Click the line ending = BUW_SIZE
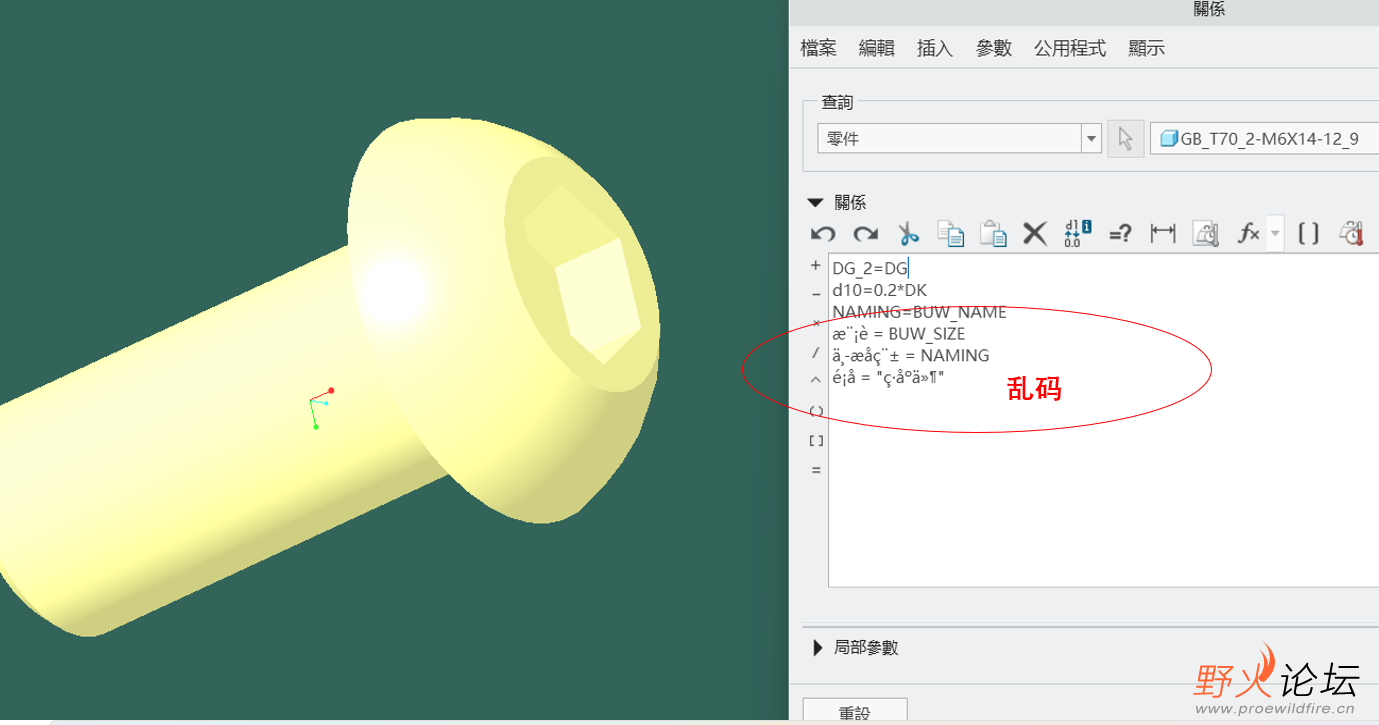This screenshot has width=1379, height=725. (898, 334)
